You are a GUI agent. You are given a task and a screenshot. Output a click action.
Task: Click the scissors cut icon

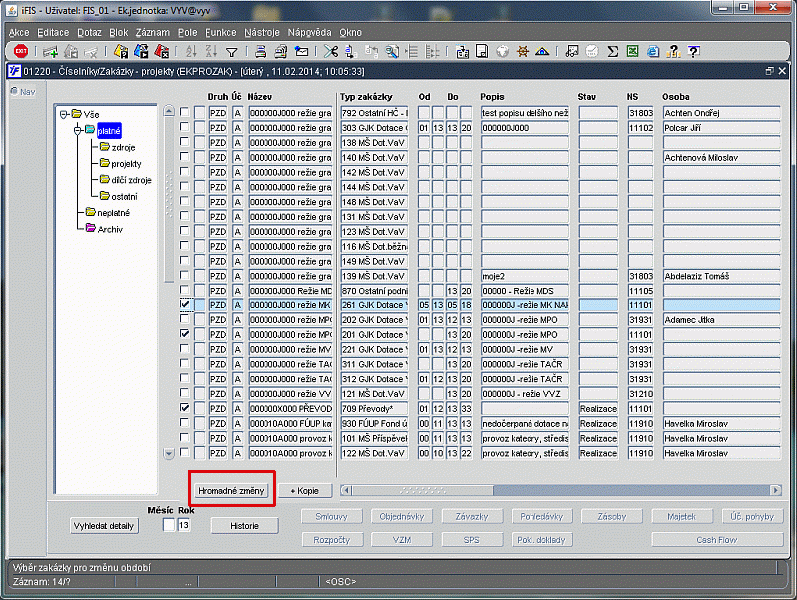point(330,51)
